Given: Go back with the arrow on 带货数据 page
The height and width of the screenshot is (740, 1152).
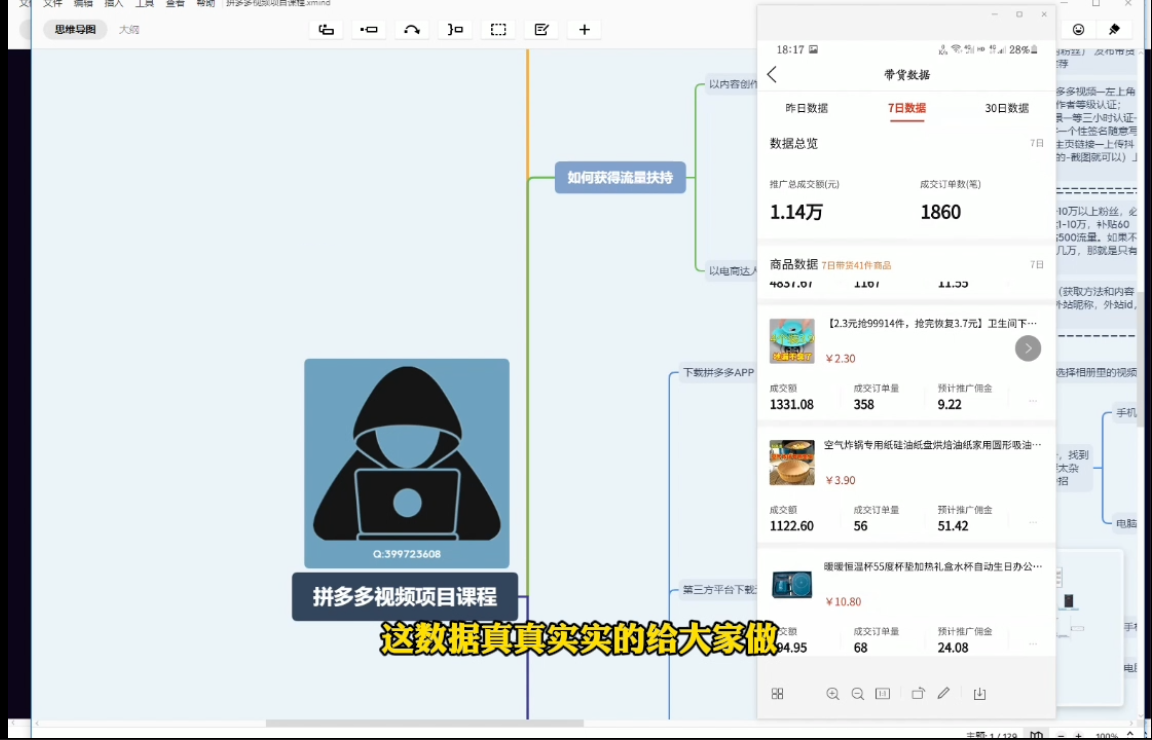Looking at the screenshot, I should click(x=771, y=74).
